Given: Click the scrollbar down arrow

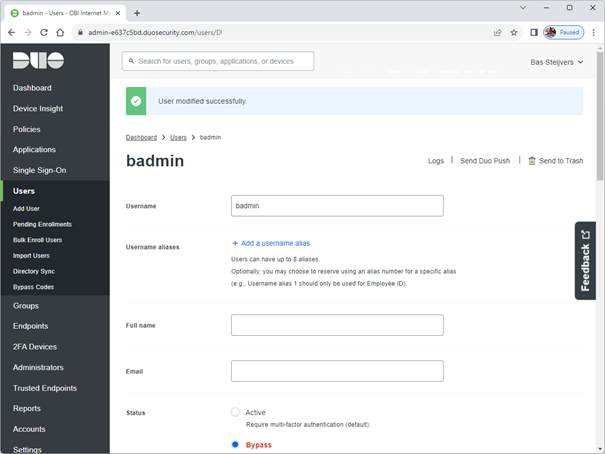Looking at the screenshot, I should (600, 449).
